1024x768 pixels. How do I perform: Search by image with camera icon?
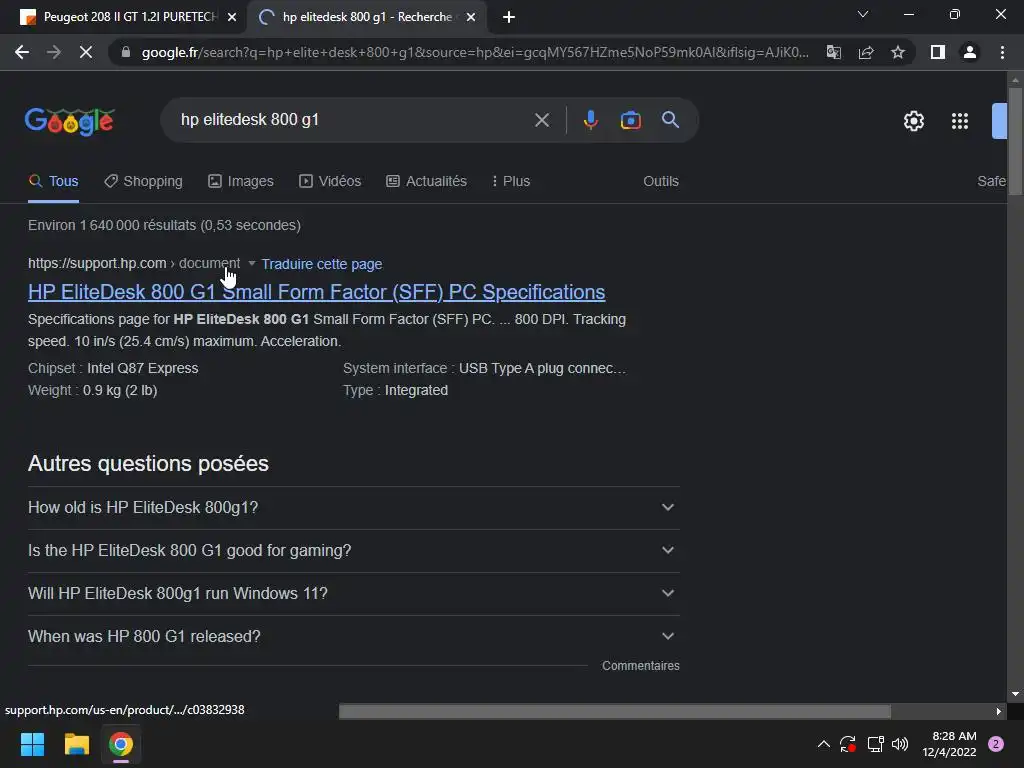pos(630,120)
